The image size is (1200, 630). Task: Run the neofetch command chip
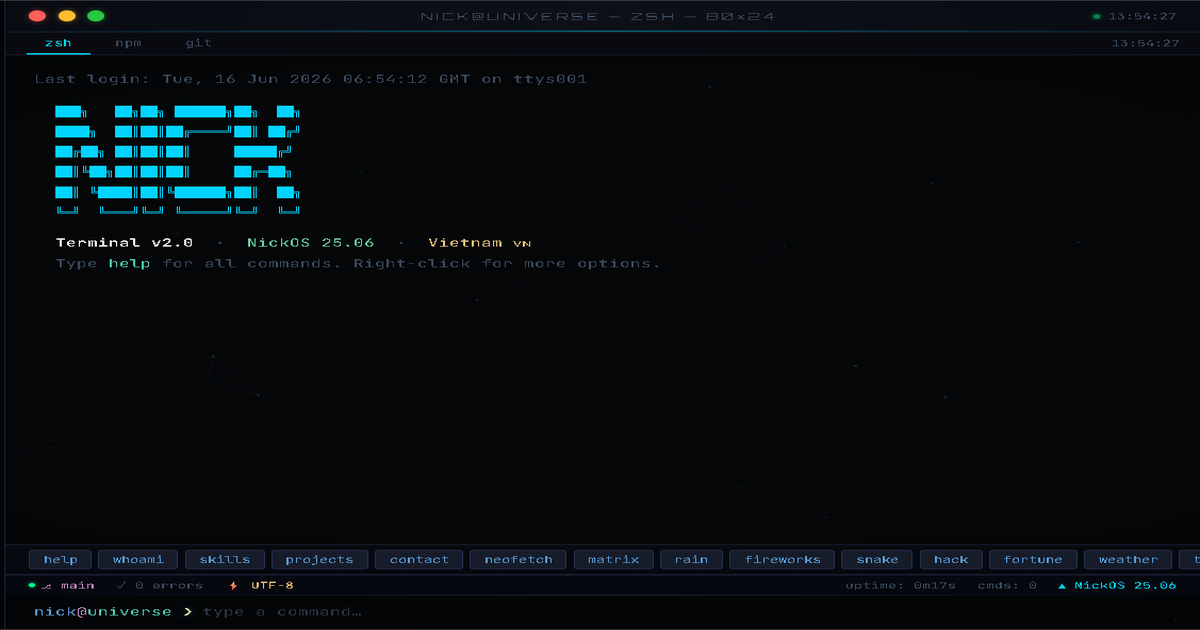click(518, 560)
